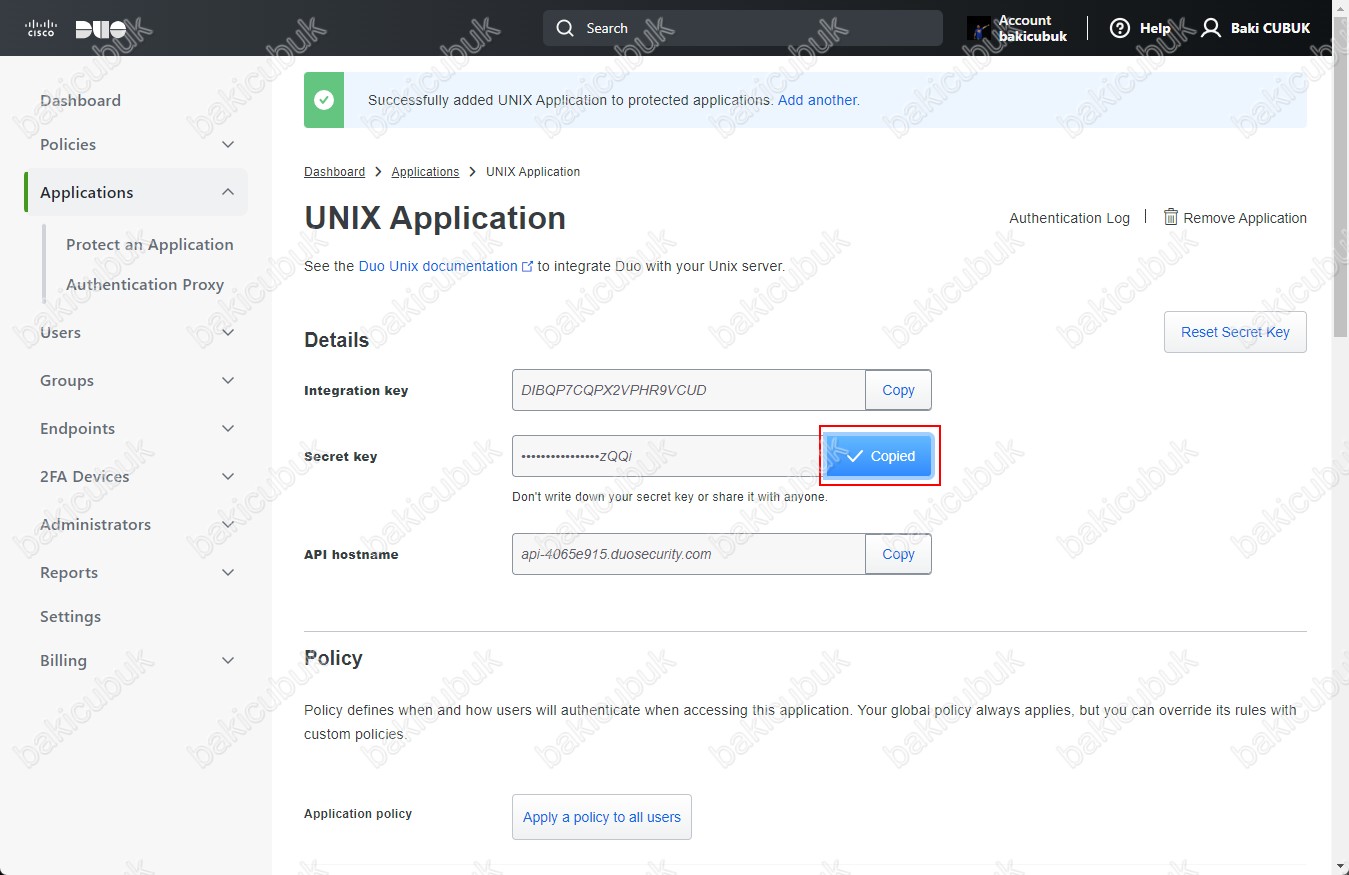Click the API hostname field
Screen dimensions: 1349x875
point(689,554)
